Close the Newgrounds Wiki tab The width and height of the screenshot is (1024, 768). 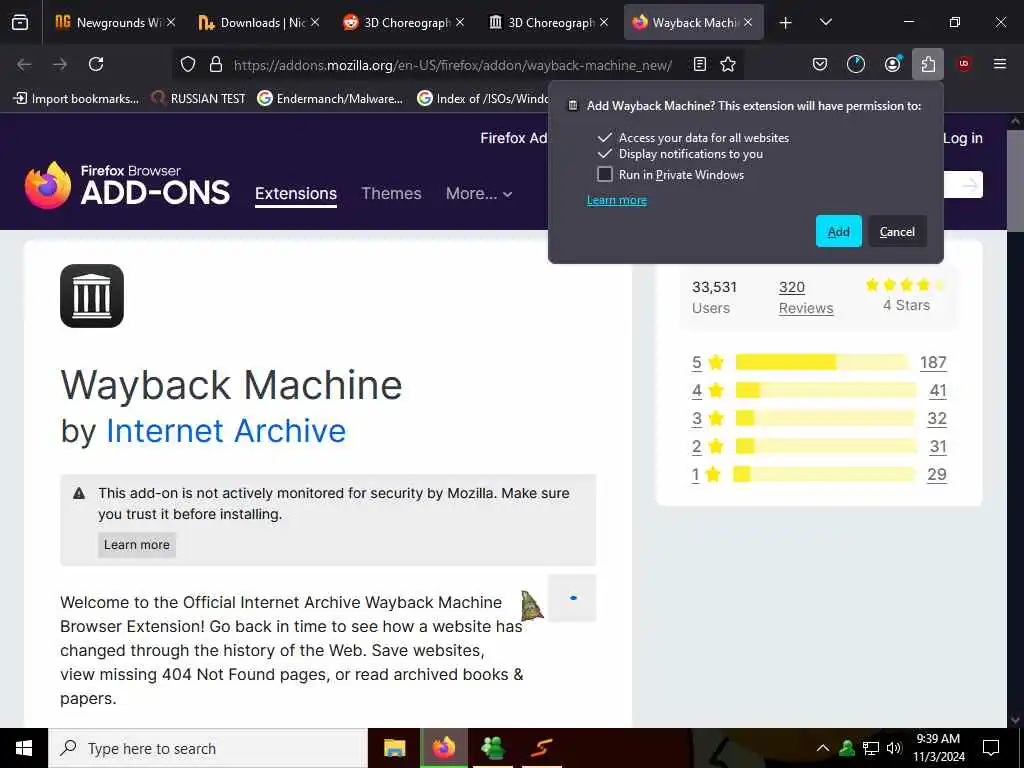[x=171, y=22]
